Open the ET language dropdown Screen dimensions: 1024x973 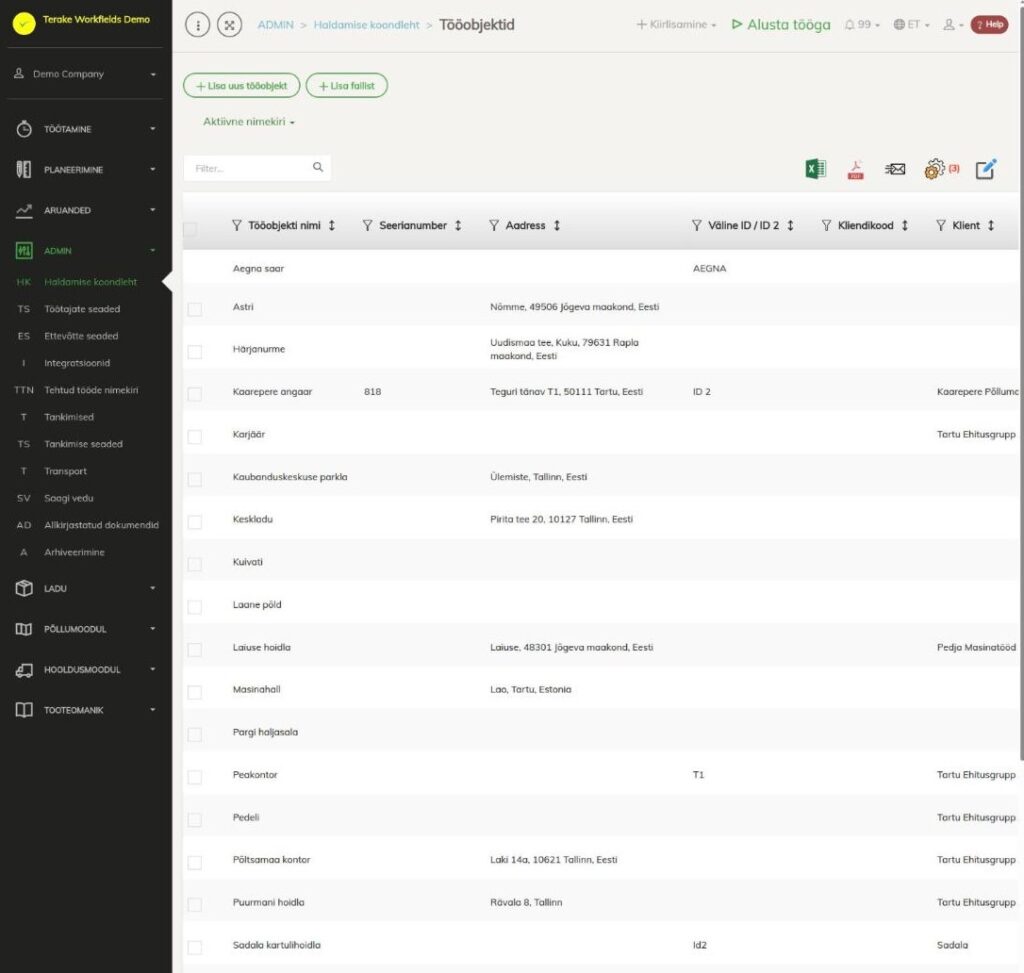coord(911,25)
